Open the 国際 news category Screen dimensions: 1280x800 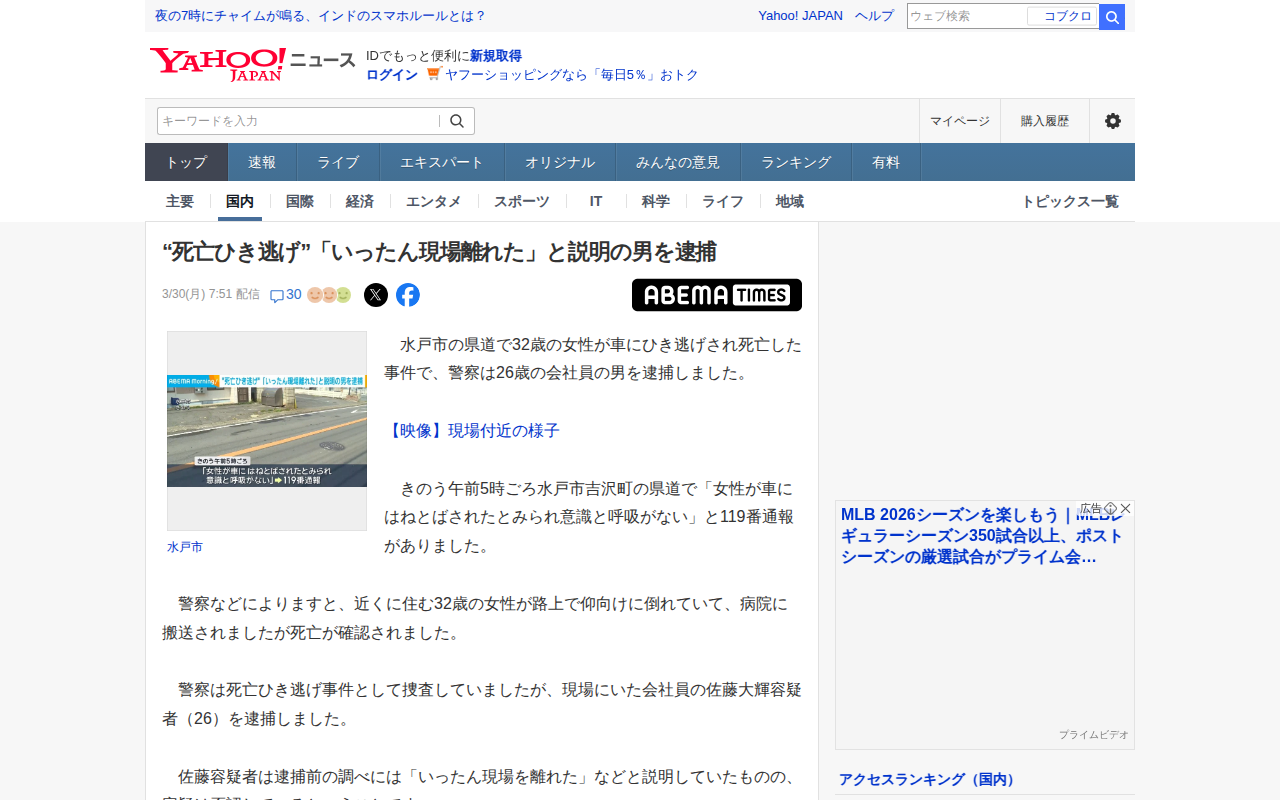[x=300, y=201]
